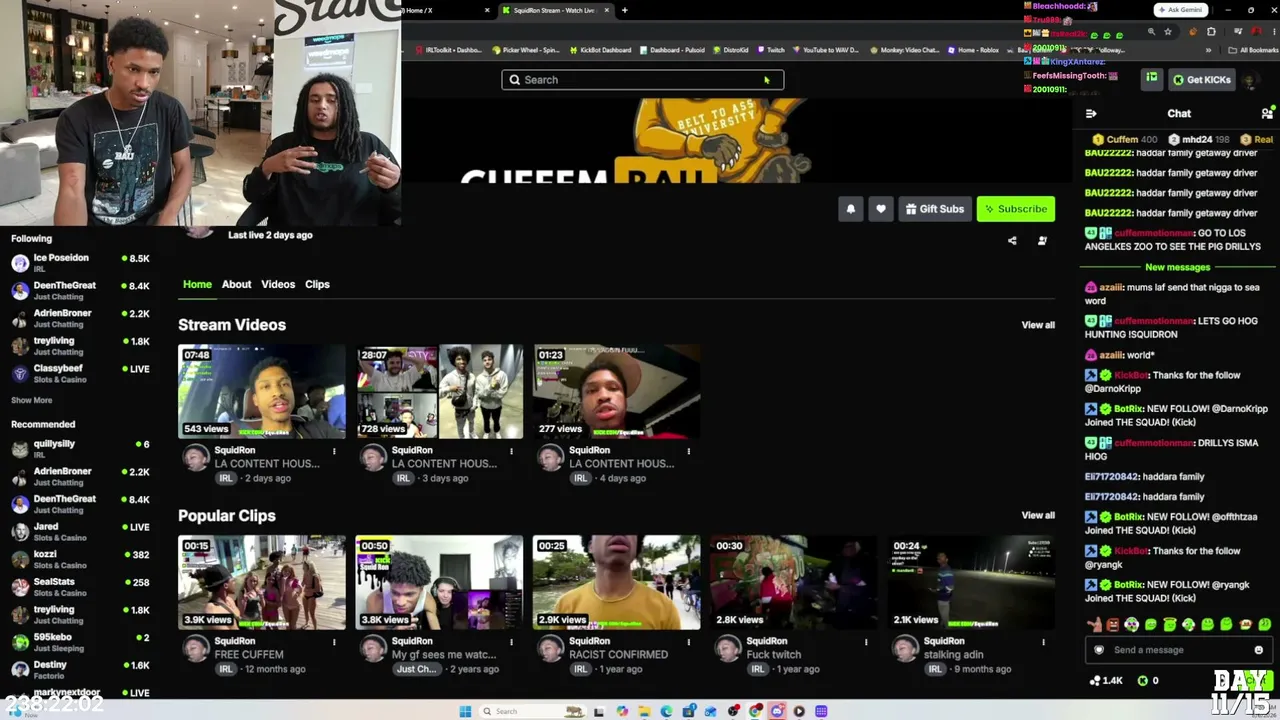This screenshot has height=720, width=1280.
Task: Open Chrome extensions puzzle icon
Action: tap(1211, 32)
